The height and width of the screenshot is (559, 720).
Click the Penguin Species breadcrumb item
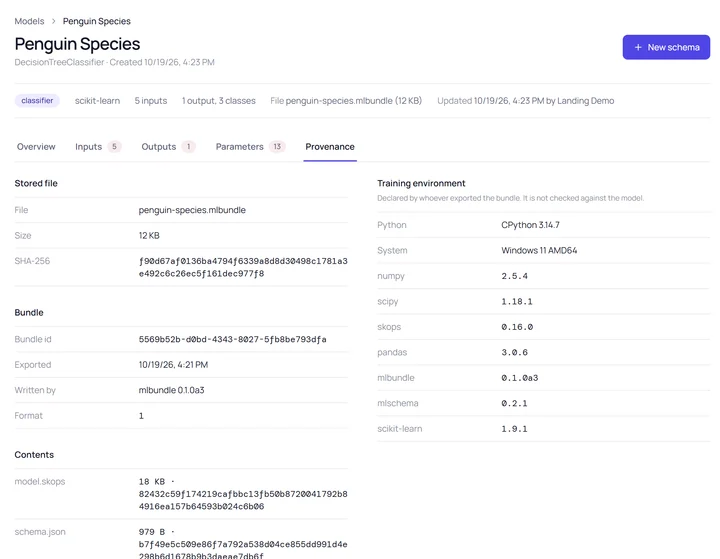coord(96,21)
